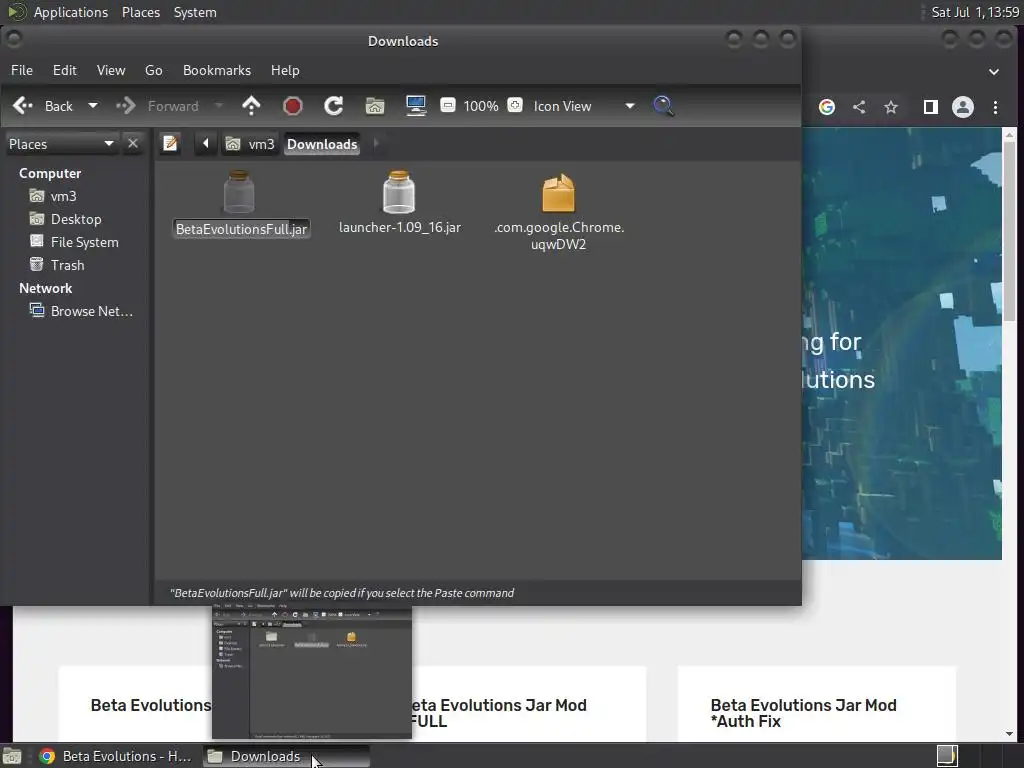Open the Places sidebar type dropdown
1024x768 pixels.
coord(61,144)
